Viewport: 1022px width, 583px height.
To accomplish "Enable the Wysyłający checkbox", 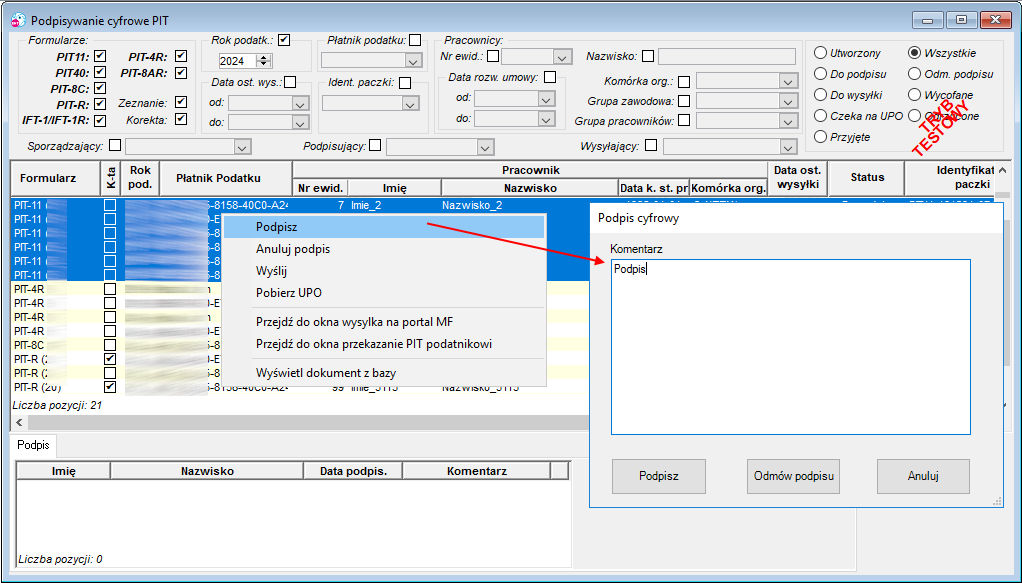I will 650,145.
